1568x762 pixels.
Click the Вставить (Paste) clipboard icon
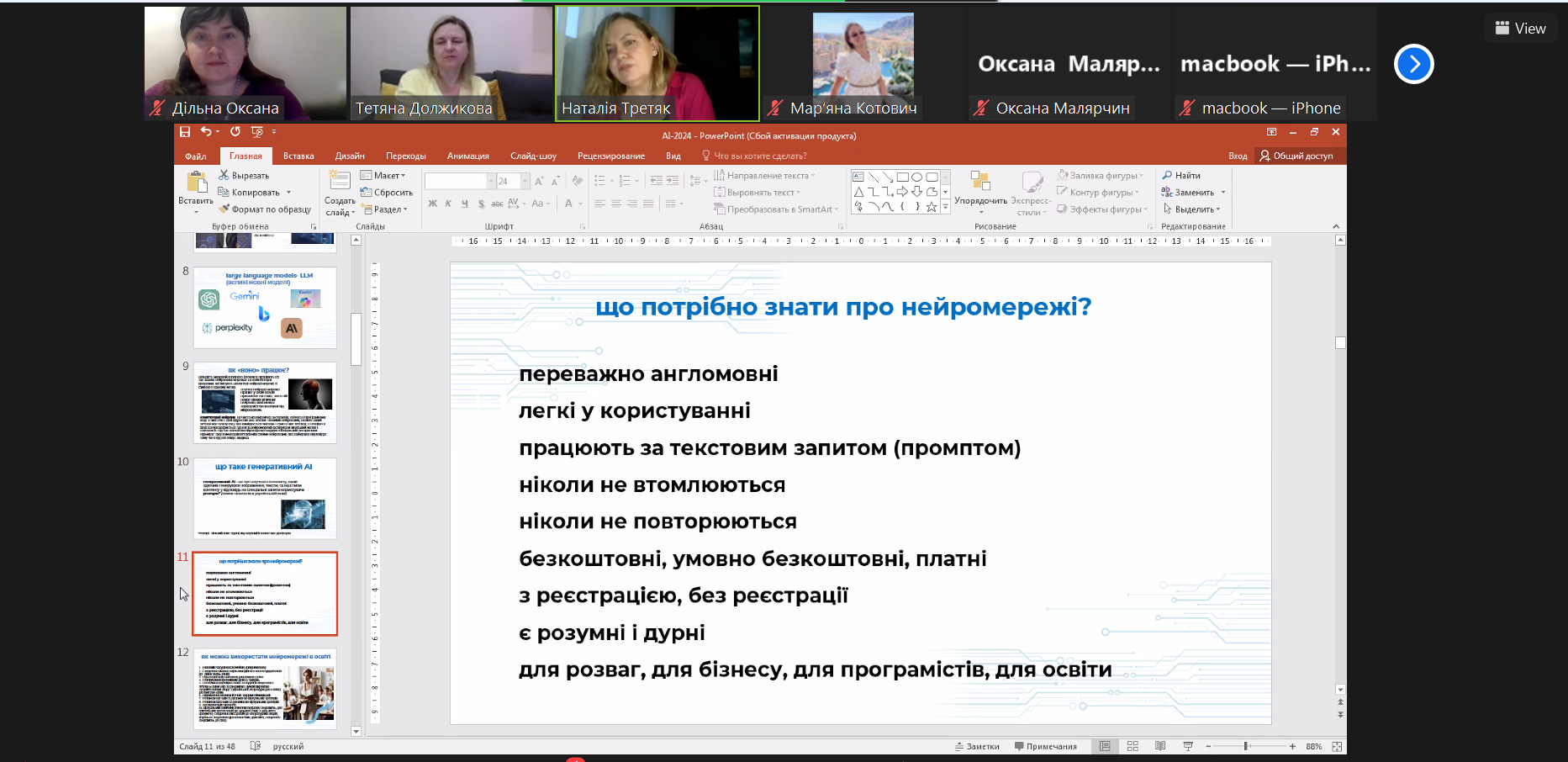click(197, 182)
